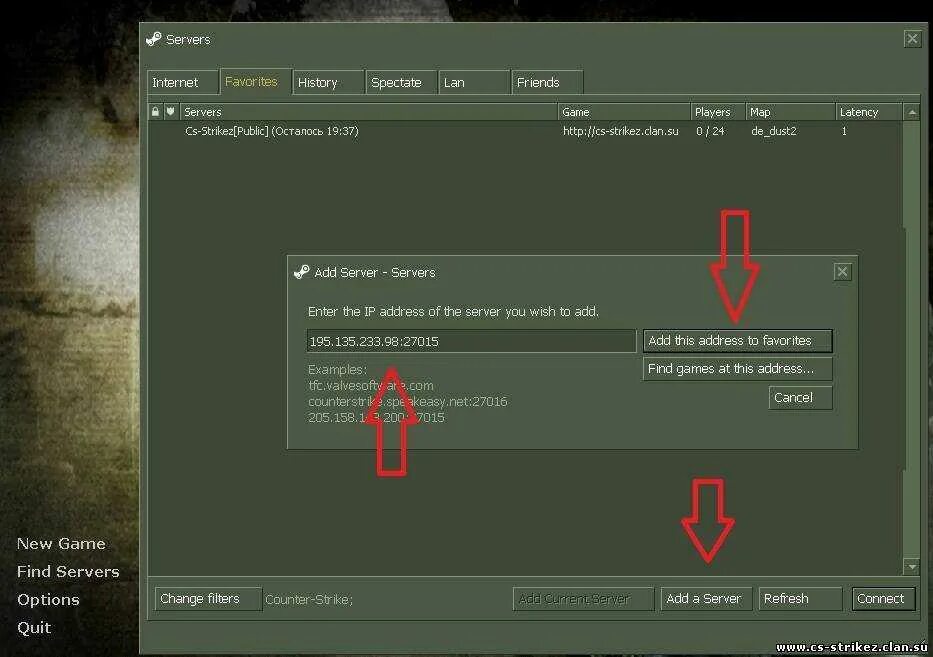Image resolution: width=933 pixels, height=657 pixels.
Task: Click the Add a Server button
Action: click(x=706, y=599)
